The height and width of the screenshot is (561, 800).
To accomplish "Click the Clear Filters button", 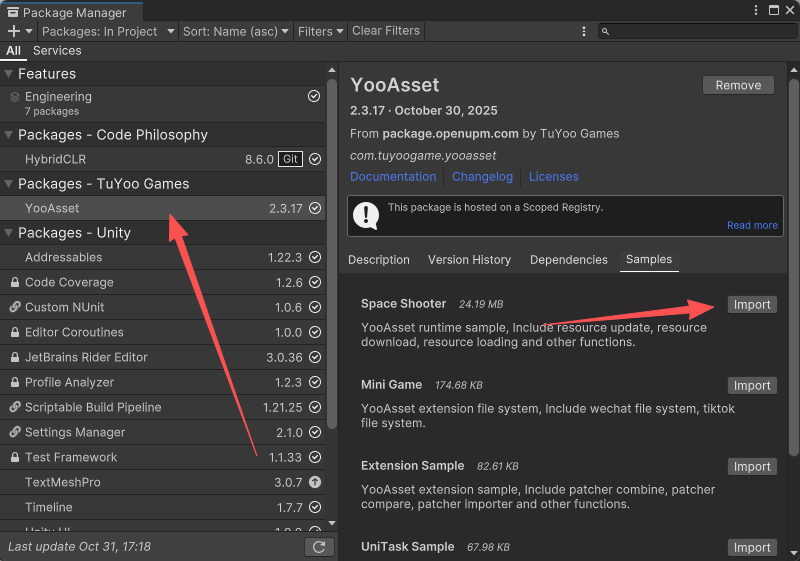I will tap(386, 31).
